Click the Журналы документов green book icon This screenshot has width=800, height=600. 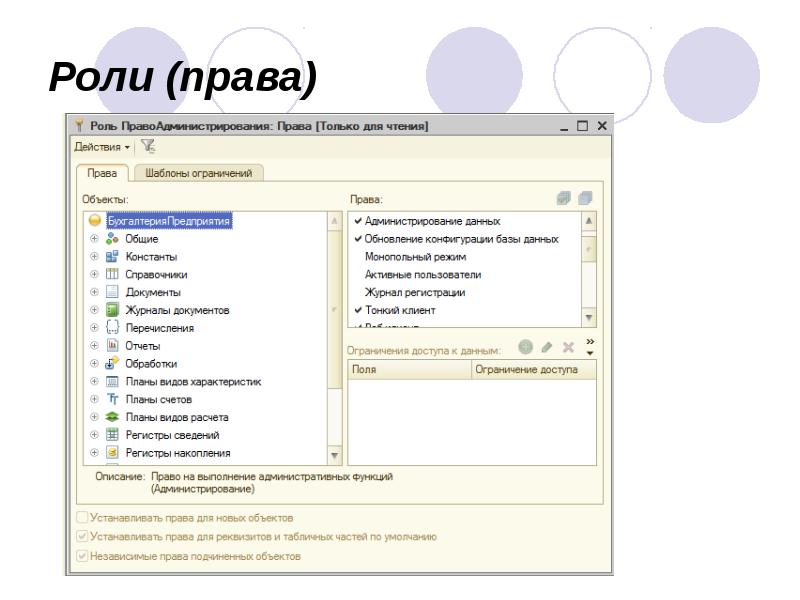point(112,310)
